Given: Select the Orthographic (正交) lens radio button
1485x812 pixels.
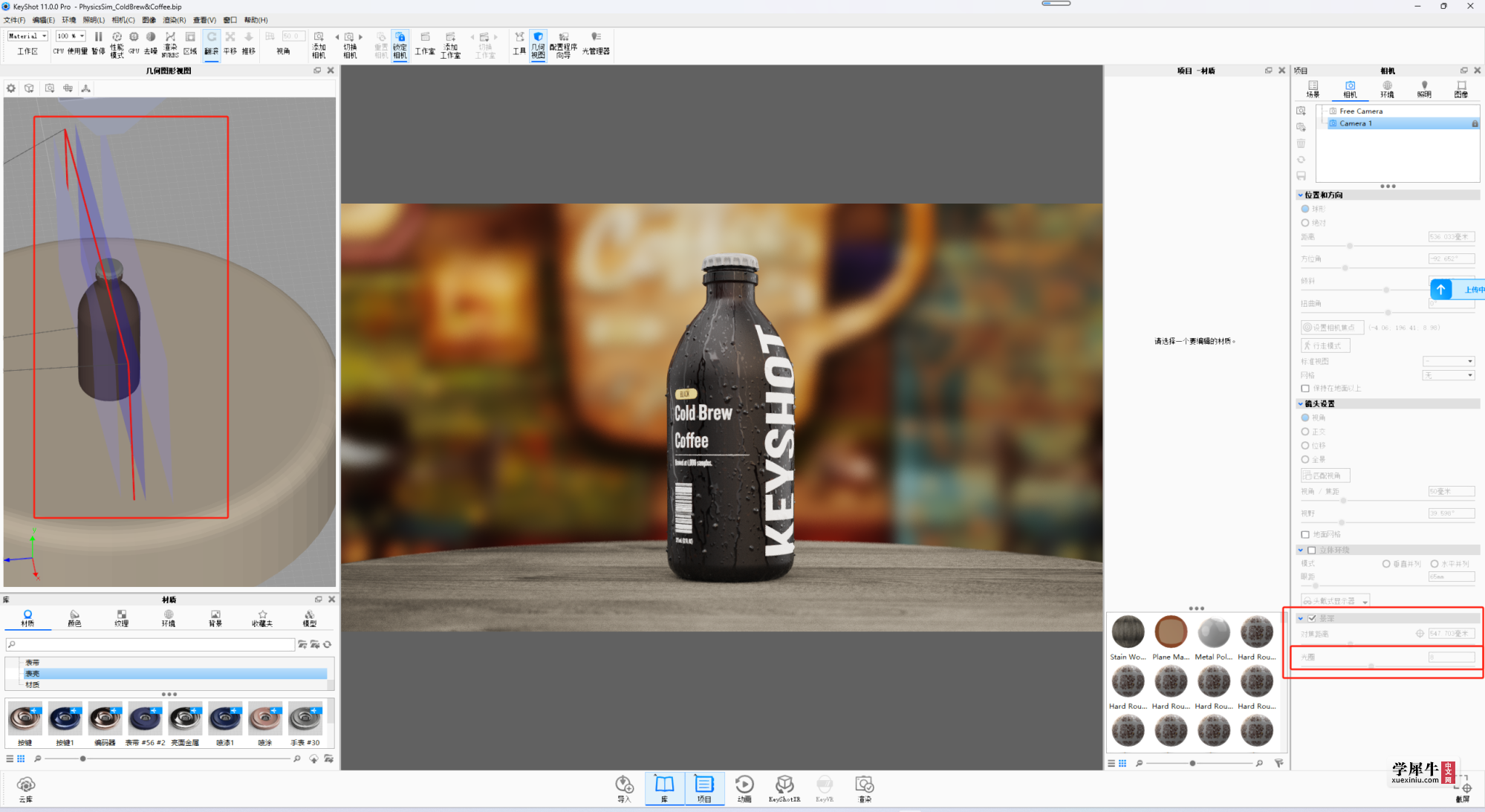Looking at the screenshot, I should 1305,432.
